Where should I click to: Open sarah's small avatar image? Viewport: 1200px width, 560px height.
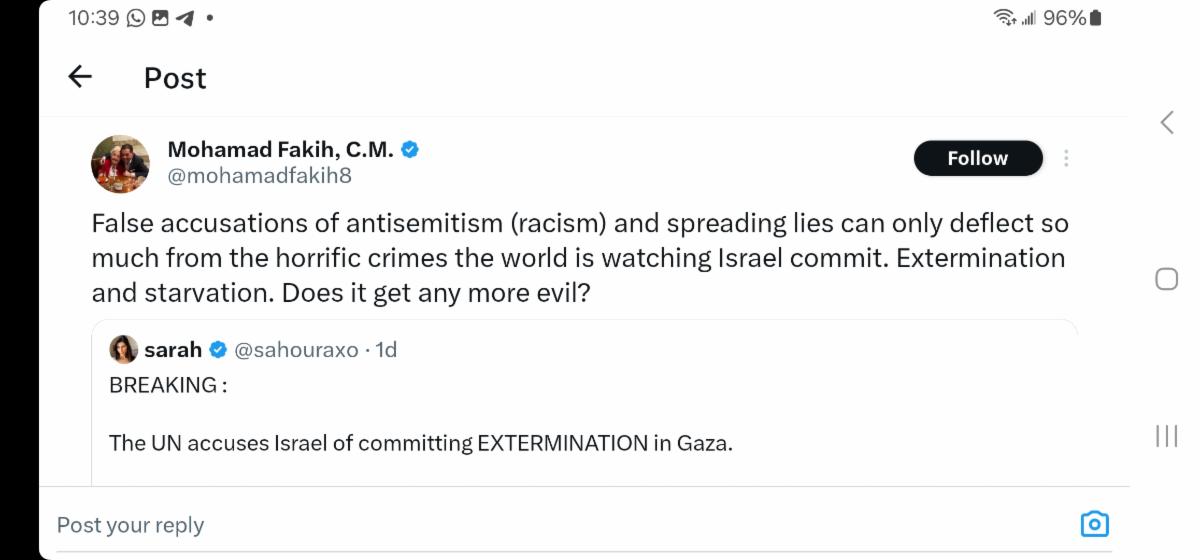click(x=123, y=349)
